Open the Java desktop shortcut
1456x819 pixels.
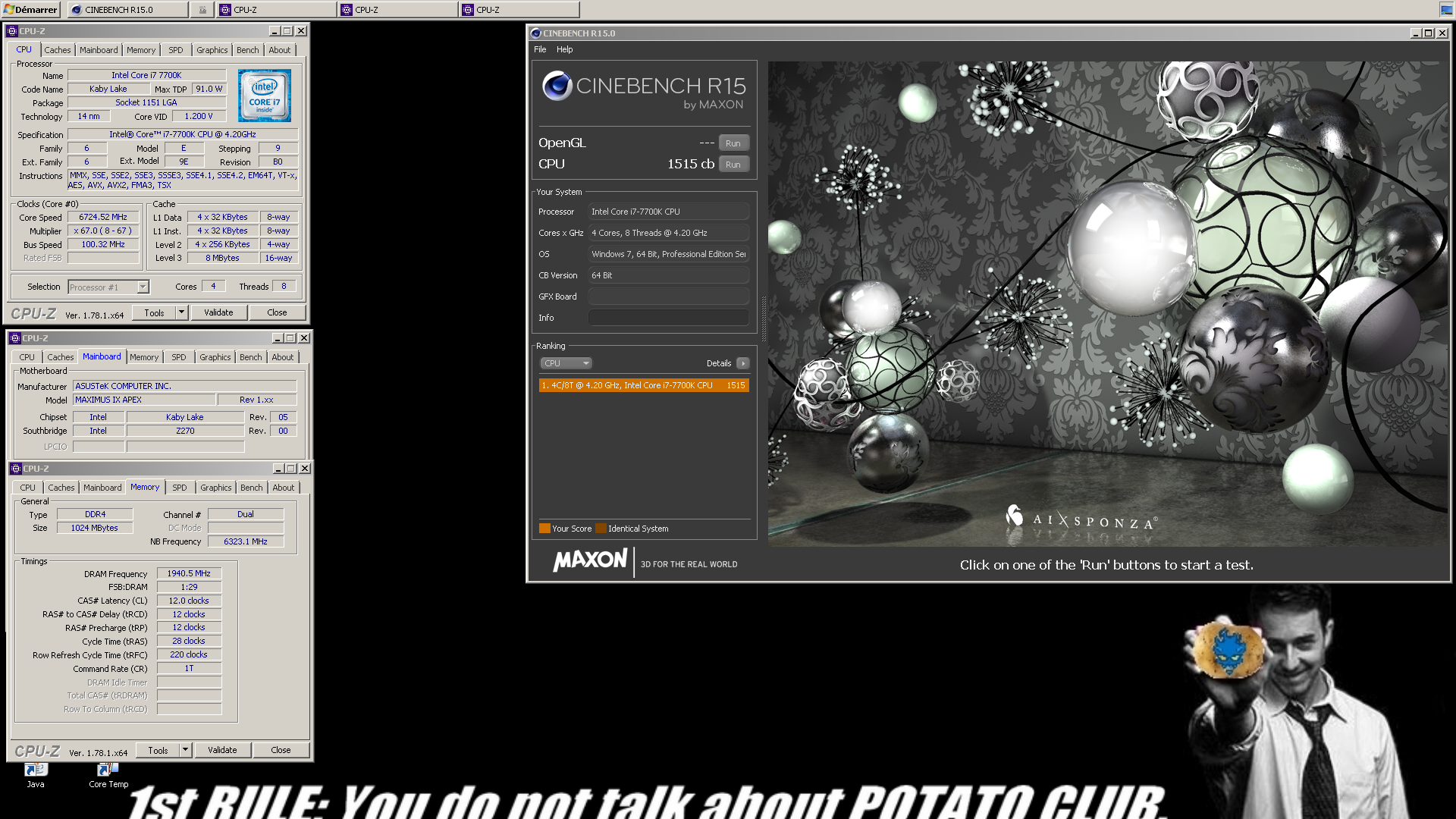36,776
